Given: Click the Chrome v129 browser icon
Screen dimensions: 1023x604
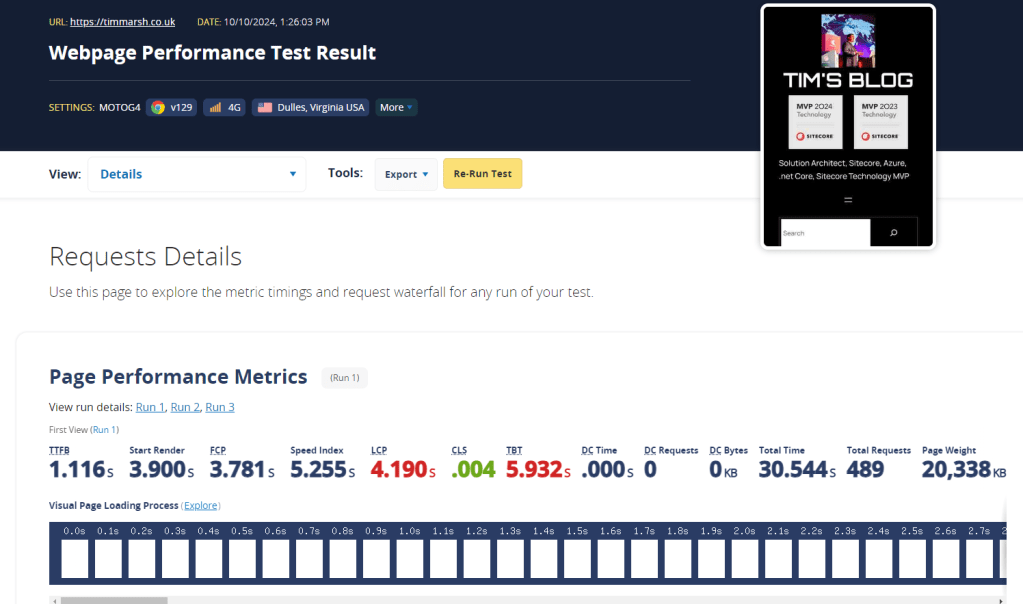Looking at the screenshot, I should (158, 108).
